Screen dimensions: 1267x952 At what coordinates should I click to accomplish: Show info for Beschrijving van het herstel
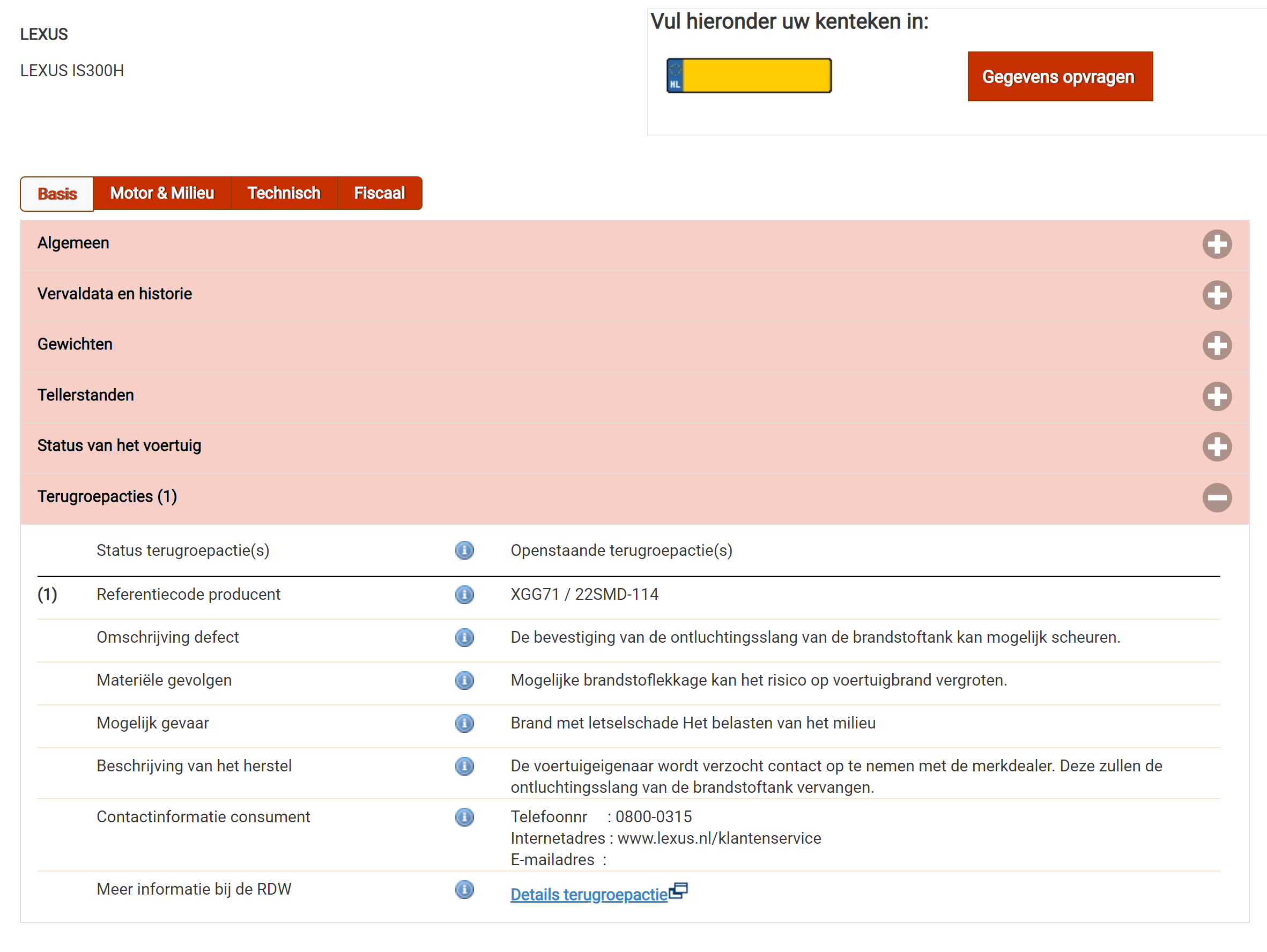[464, 766]
